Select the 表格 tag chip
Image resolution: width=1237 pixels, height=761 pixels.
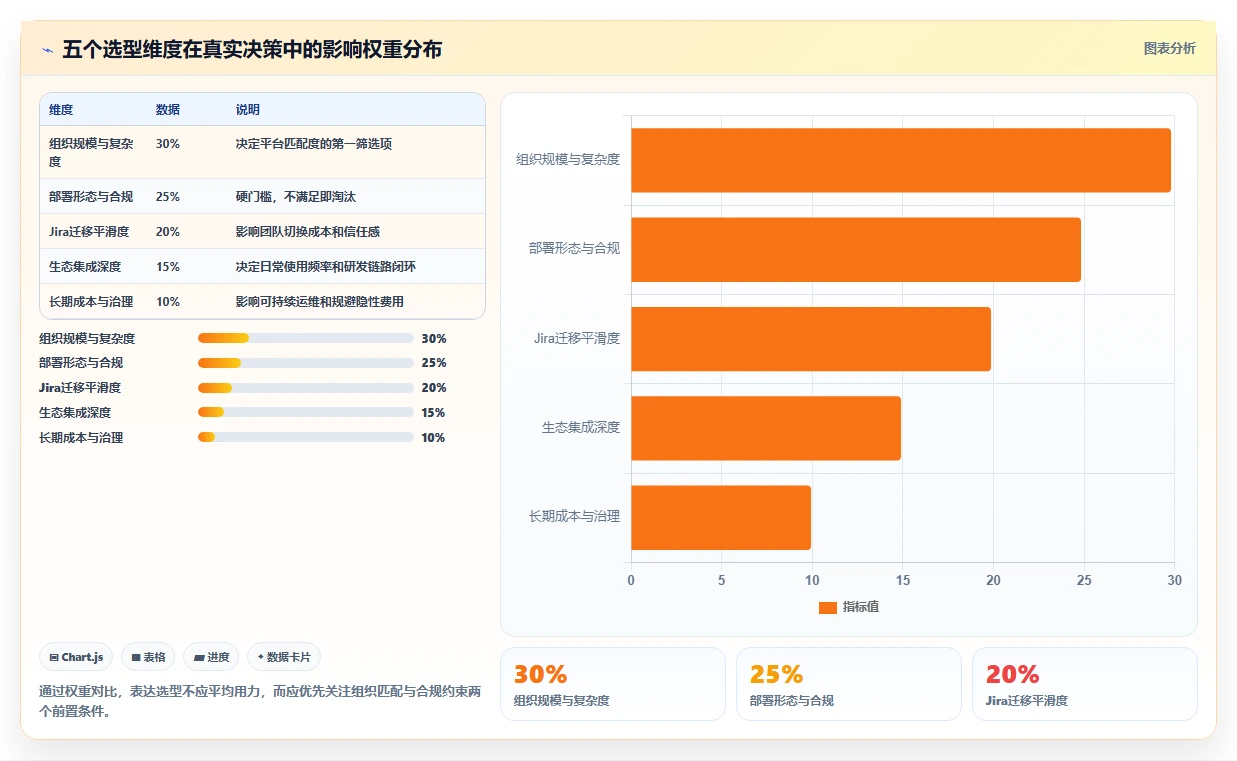pyautogui.click(x=148, y=657)
